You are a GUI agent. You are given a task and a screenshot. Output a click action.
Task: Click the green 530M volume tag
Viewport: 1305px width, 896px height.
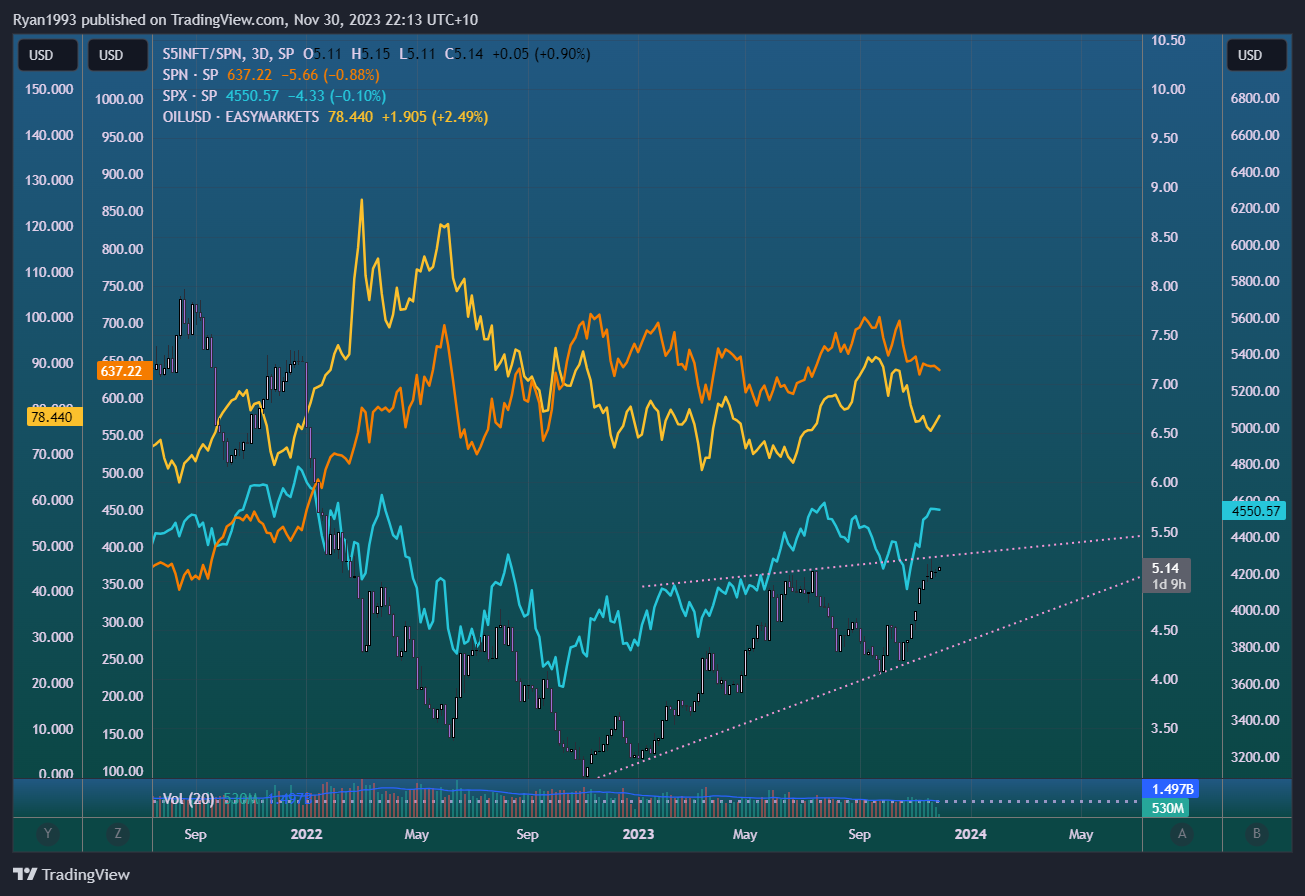1168,807
